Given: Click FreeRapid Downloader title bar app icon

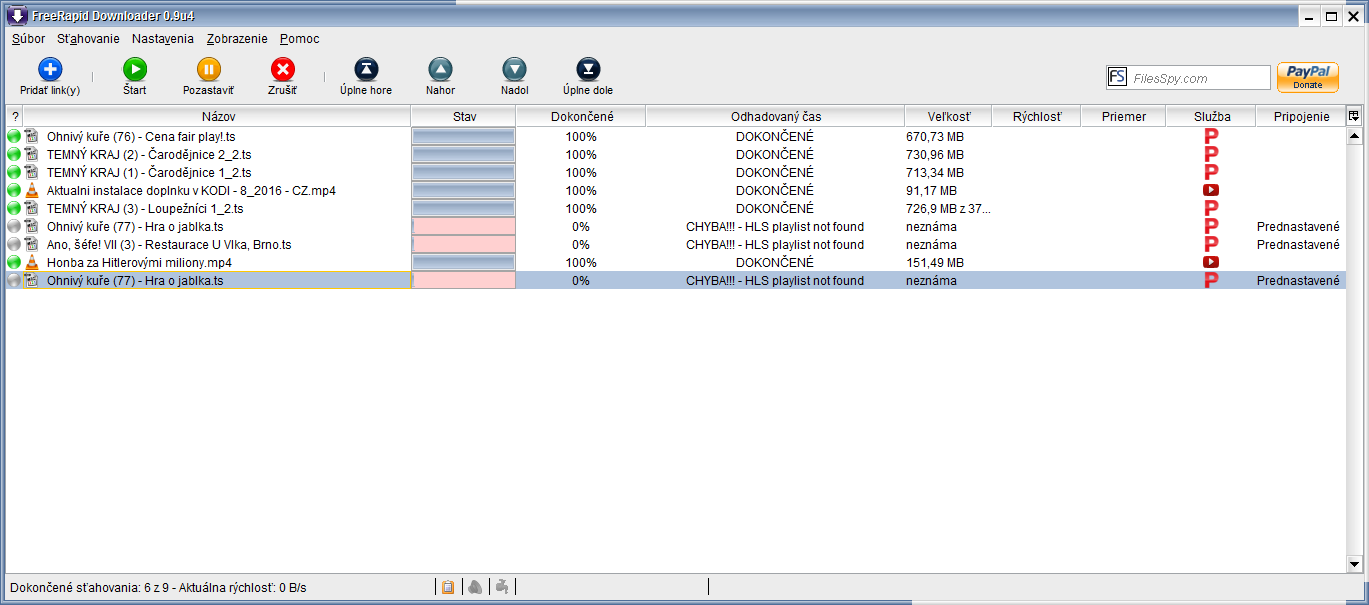Looking at the screenshot, I should (x=16, y=15).
